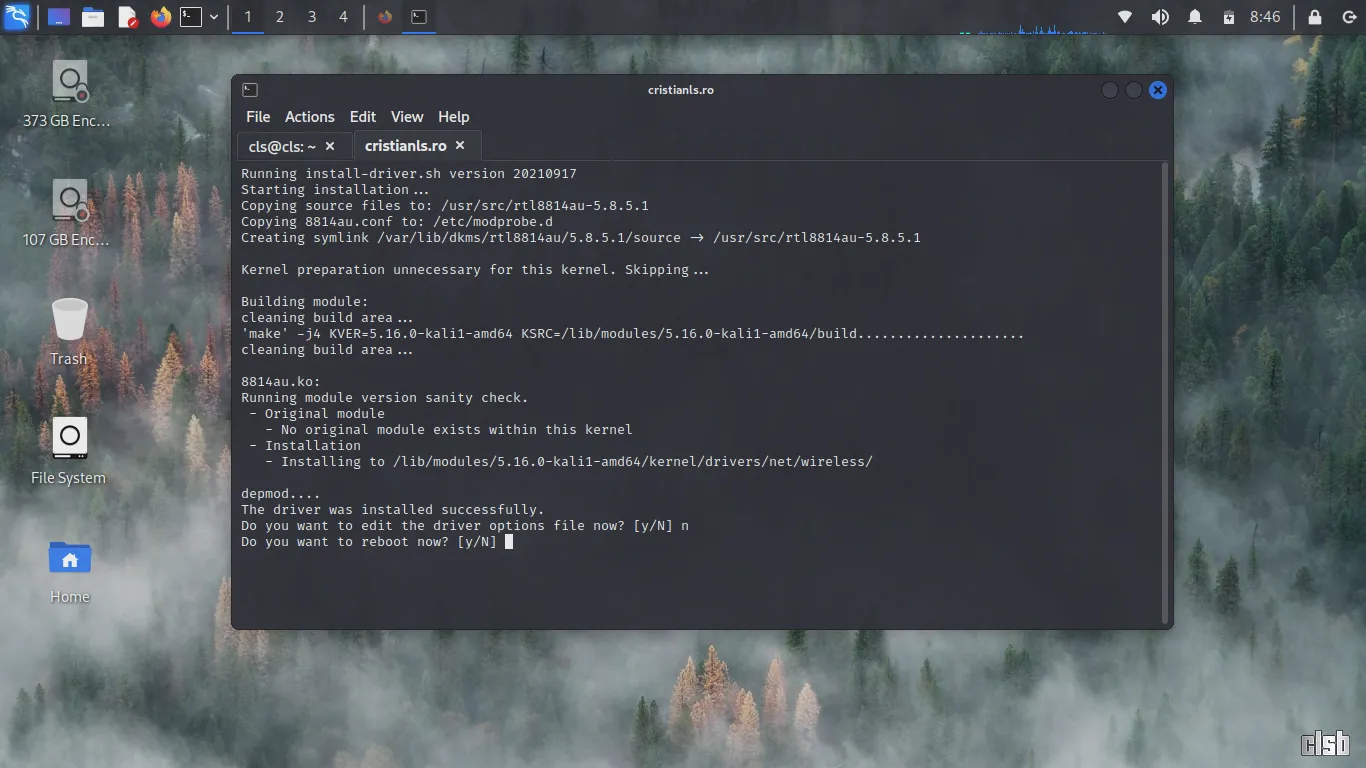The width and height of the screenshot is (1366, 768).
Task: Click the 'Copying 8814au.conf to' line
Action: pos(397,222)
